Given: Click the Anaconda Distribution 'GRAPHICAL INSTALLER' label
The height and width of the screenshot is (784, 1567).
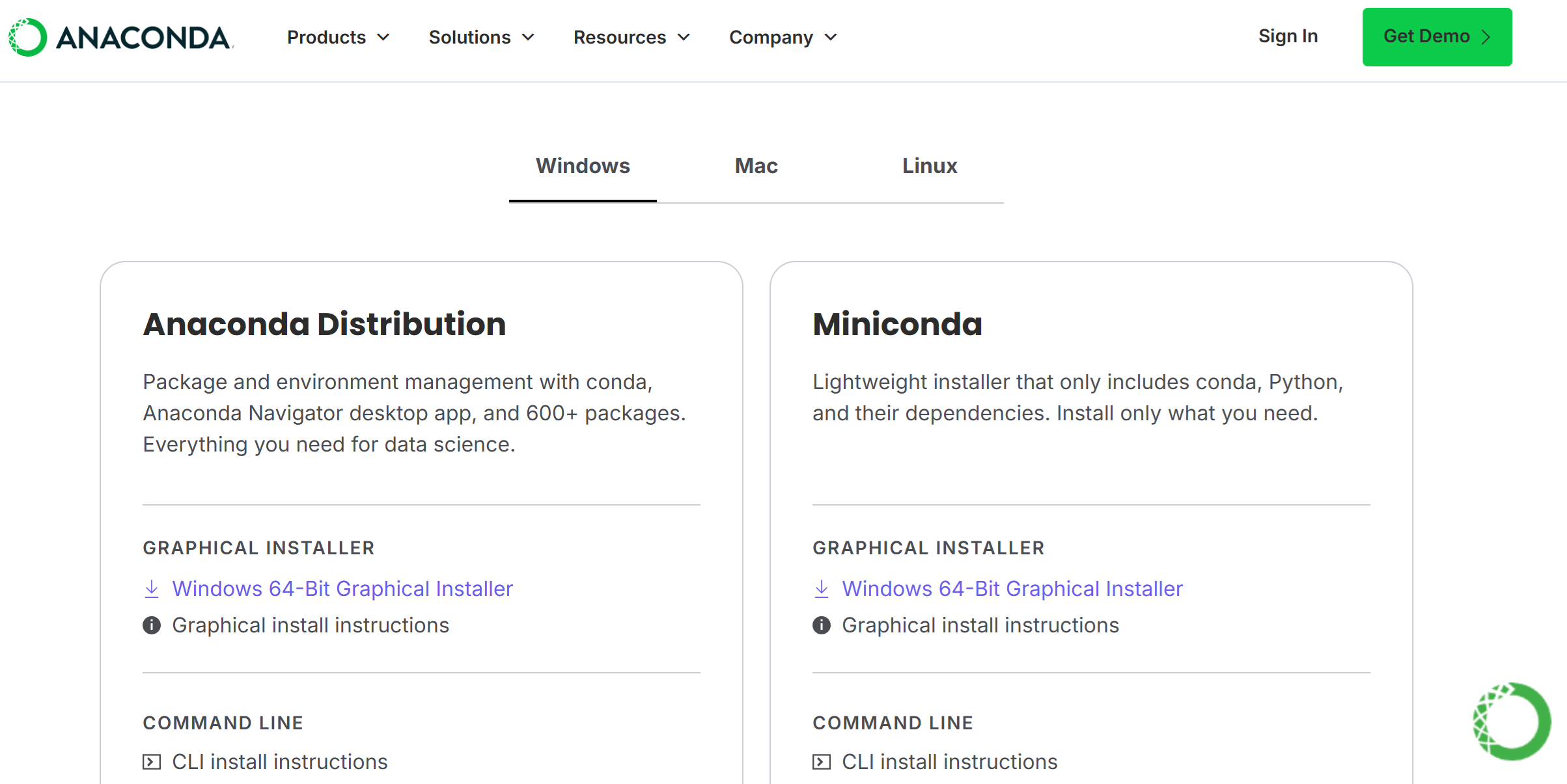Looking at the screenshot, I should coord(258,548).
